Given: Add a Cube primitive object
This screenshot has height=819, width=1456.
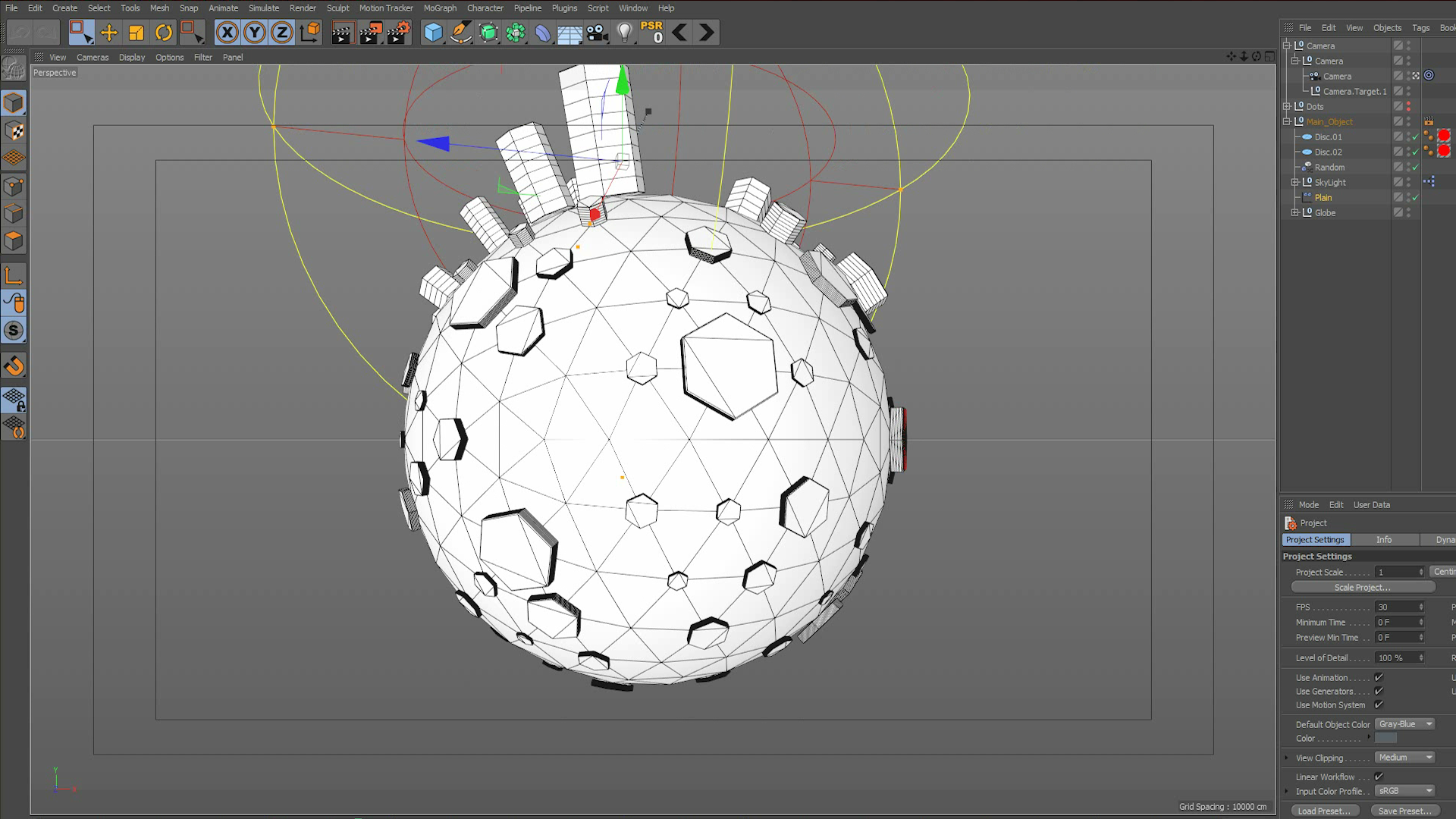Looking at the screenshot, I should 433,33.
